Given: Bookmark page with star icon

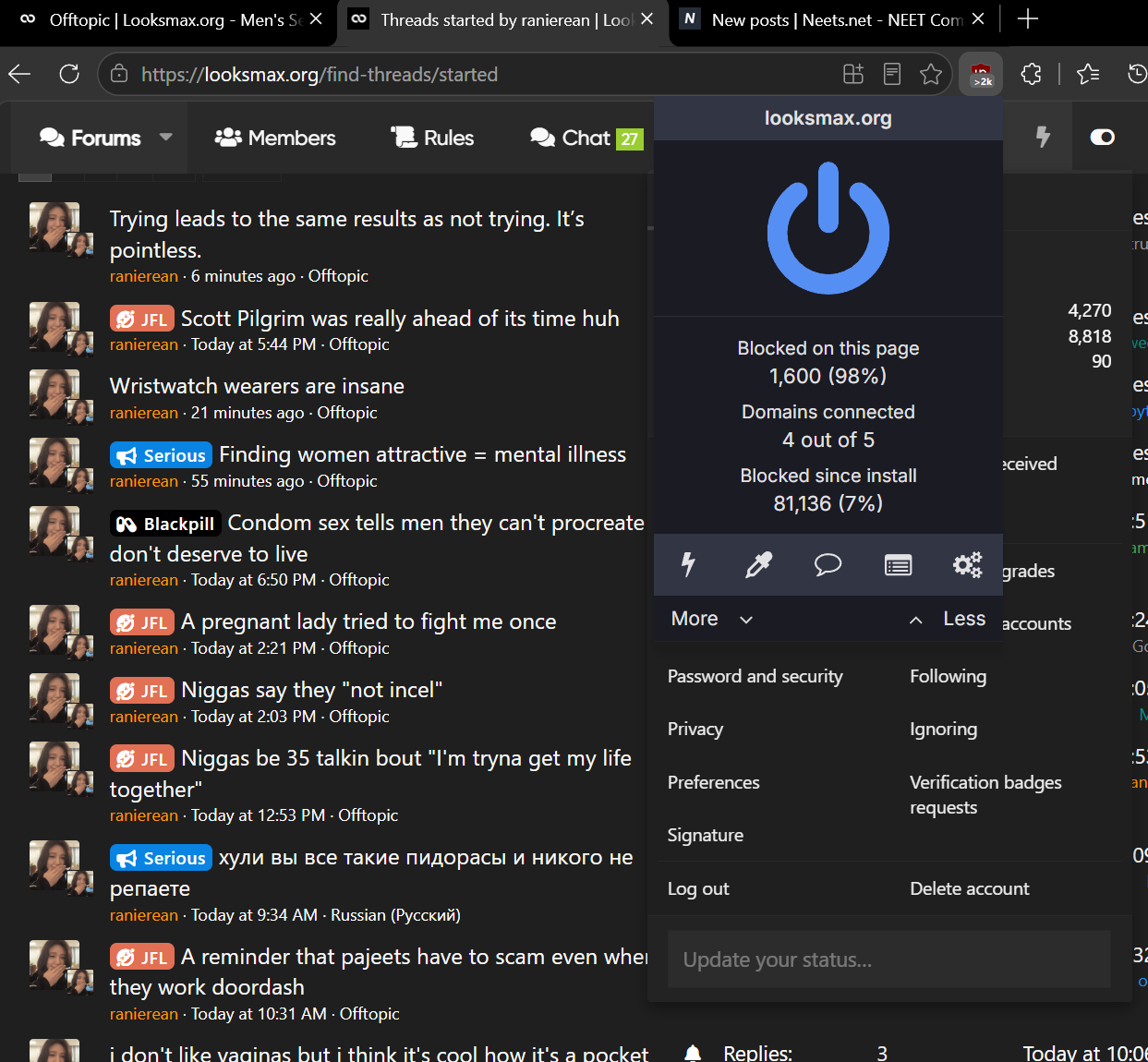Looking at the screenshot, I should [x=931, y=74].
